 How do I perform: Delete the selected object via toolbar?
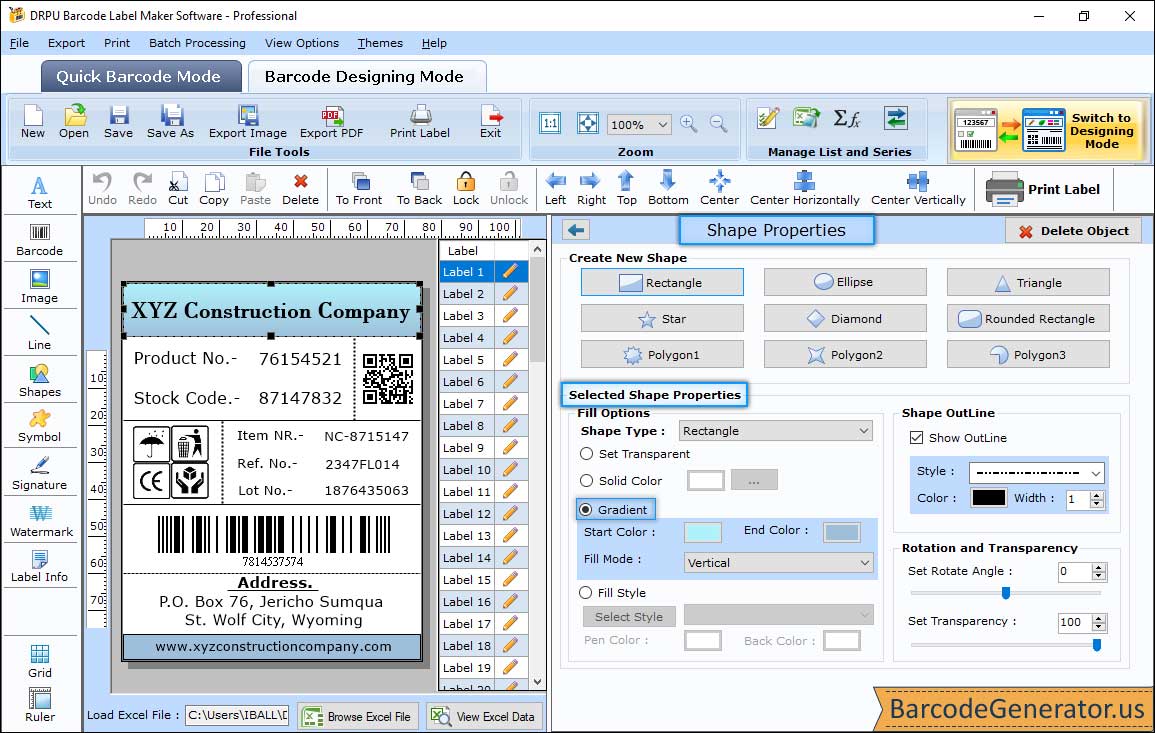301,189
